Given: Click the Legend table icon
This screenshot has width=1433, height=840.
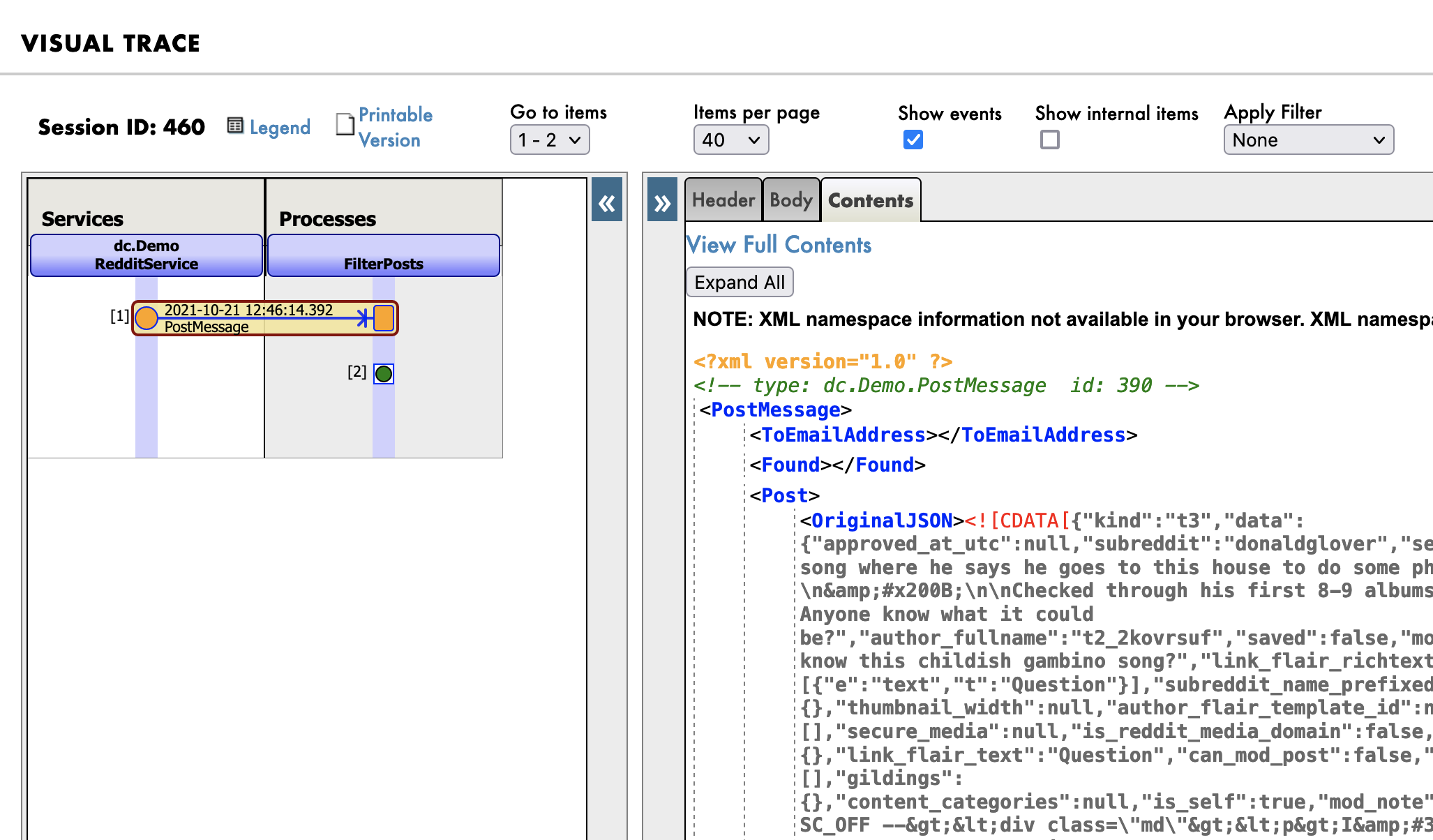Looking at the screenshot, I should [235, 126].
